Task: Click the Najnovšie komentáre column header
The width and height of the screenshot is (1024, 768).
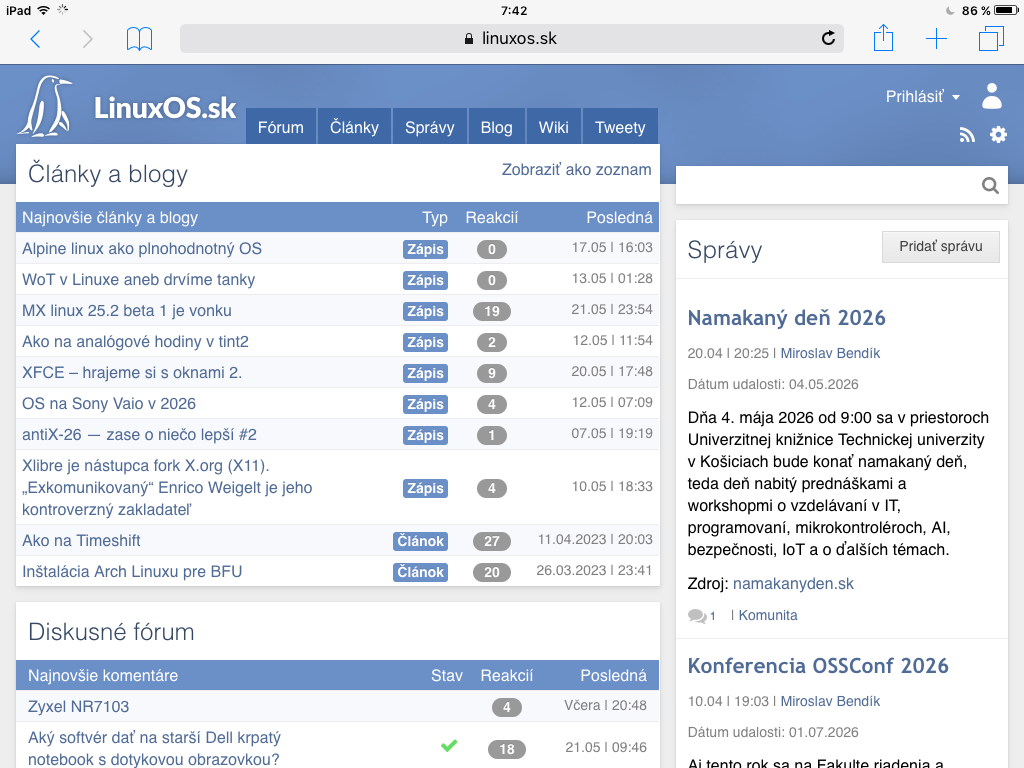Action: pos(103,675)
